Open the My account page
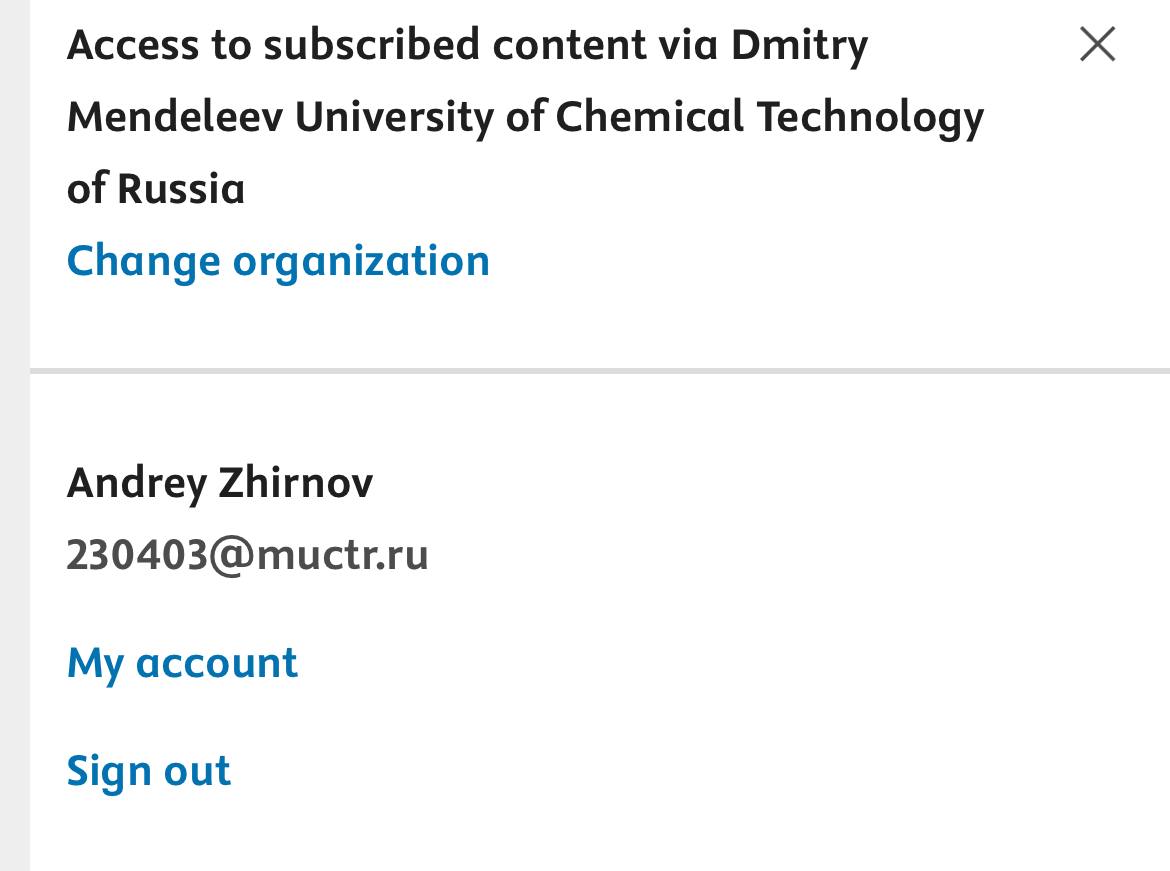This screenshot has height=871, width=1170. click(x=182, y=663)
